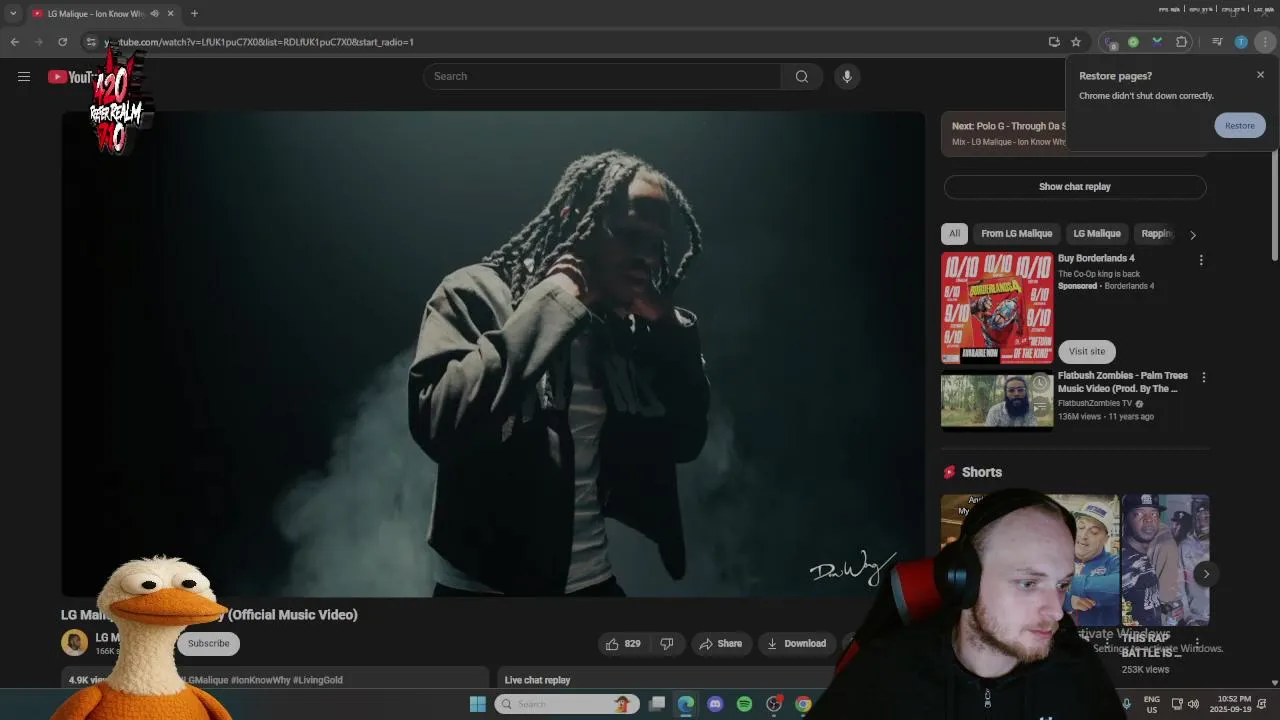Bookmark this page with the star
Image resolution: width=1280 pixels, height=720 pixels.
tap(1076, 42)
